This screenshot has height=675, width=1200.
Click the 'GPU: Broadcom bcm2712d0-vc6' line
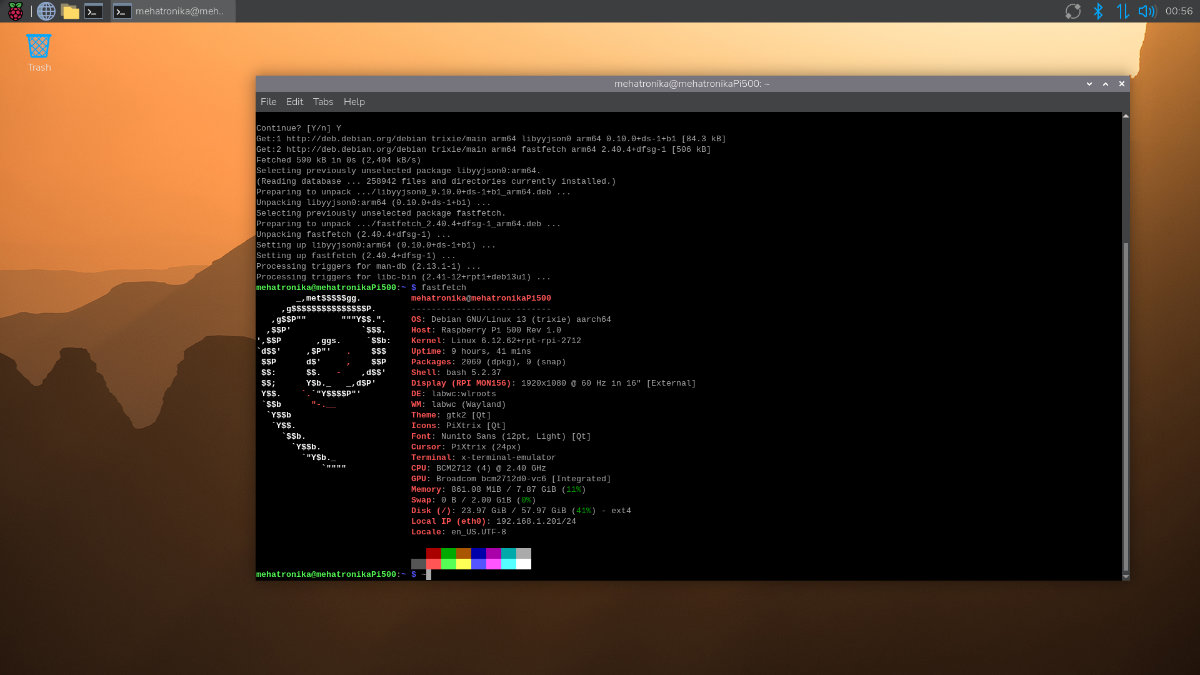[x=511, y=479]
